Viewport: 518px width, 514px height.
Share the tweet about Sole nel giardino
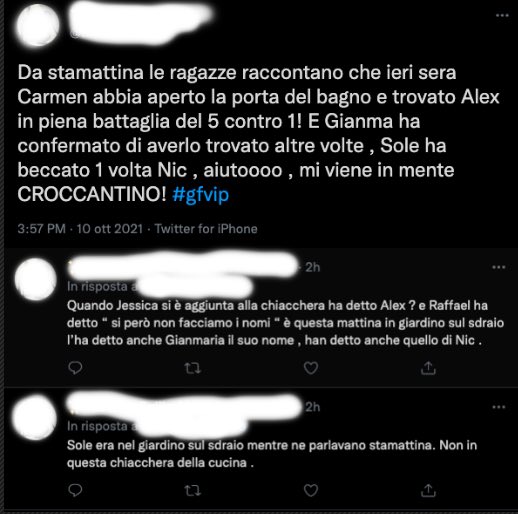[428, 490]
